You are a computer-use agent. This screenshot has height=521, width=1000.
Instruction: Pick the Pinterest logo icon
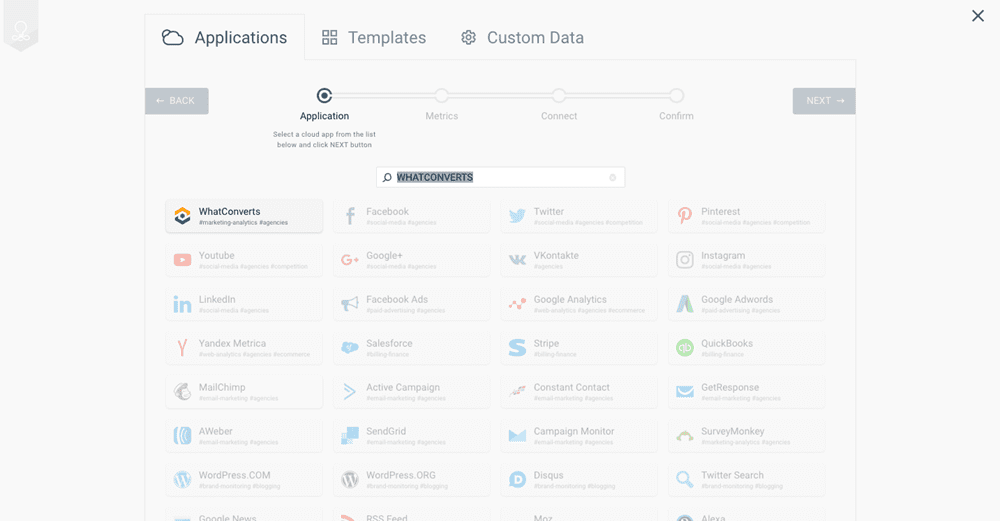click(685, 216)
